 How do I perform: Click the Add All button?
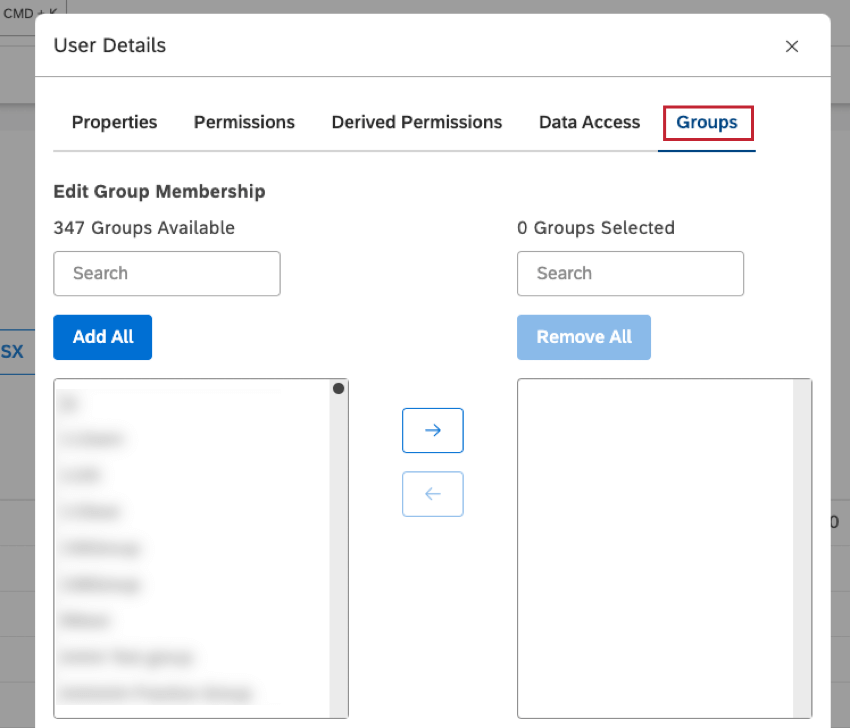click(102, 337)
